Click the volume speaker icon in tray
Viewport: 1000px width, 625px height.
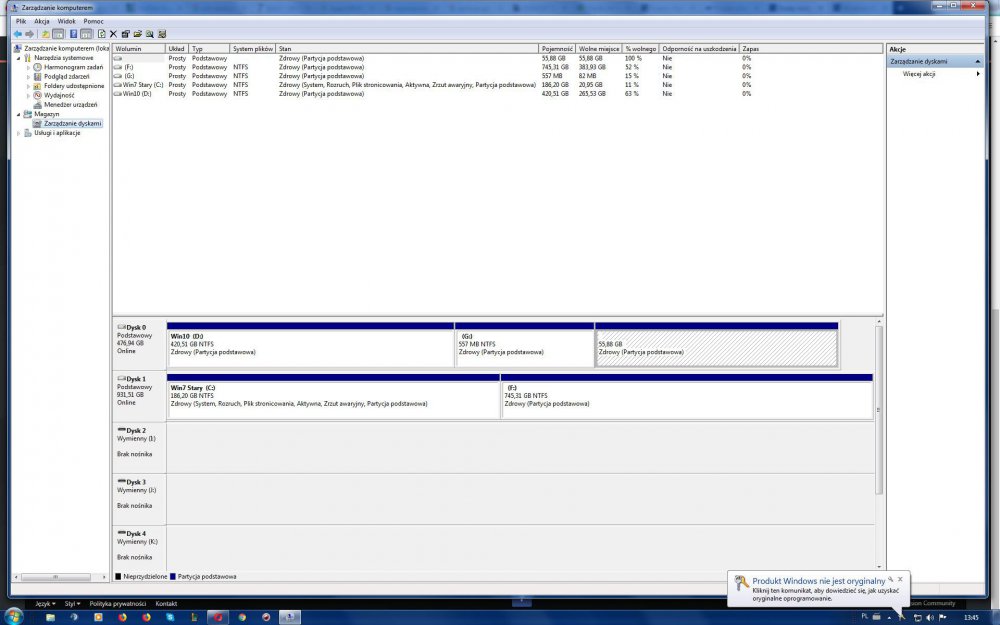(932, 617)
